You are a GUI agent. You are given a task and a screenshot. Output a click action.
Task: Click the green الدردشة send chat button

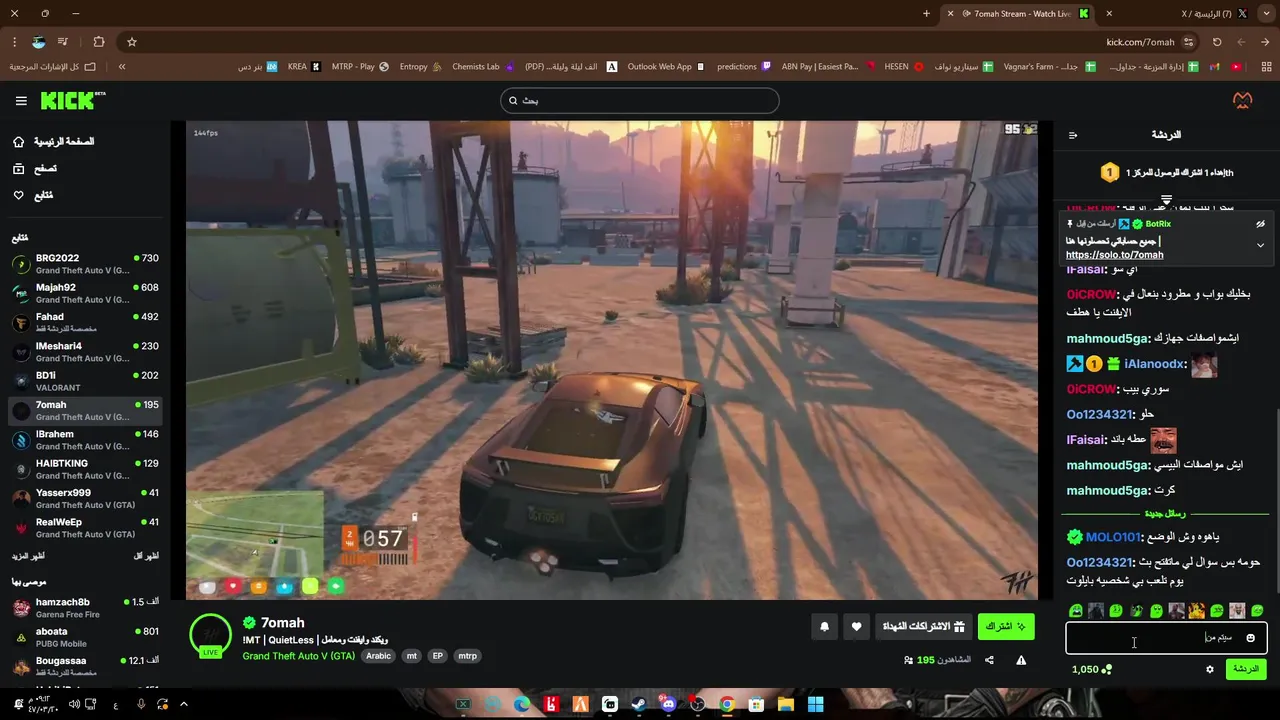click(1246, 669)
